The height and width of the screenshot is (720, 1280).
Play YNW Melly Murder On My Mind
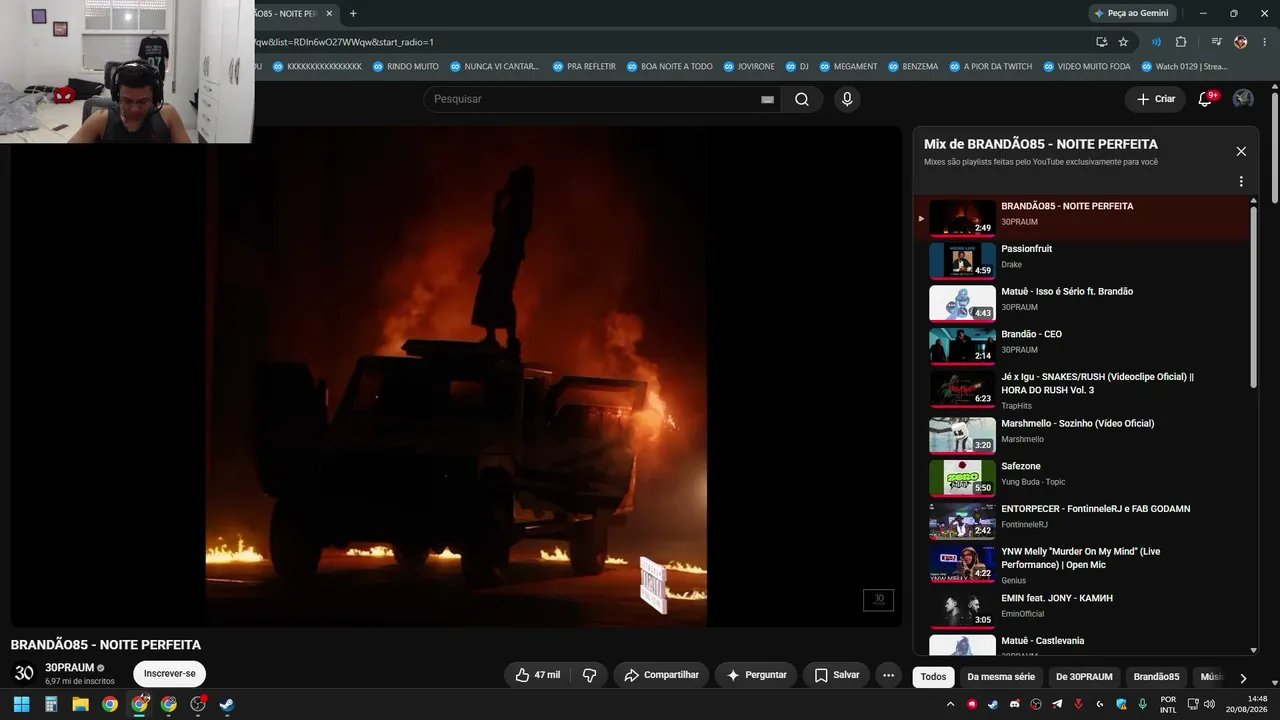click(1085, 564)
